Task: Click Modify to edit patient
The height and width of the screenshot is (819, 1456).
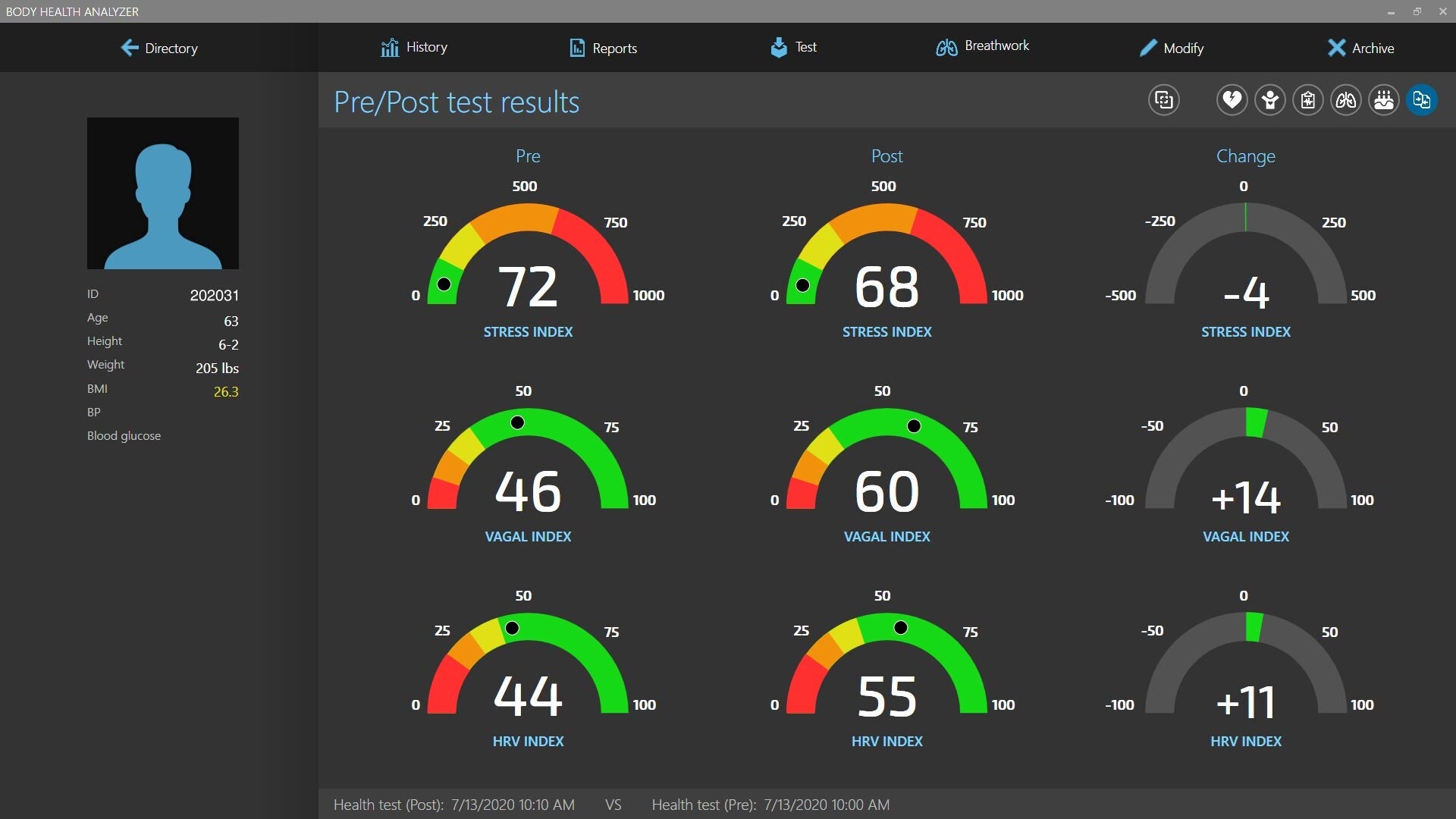Action: click(x=1172, y=48)
